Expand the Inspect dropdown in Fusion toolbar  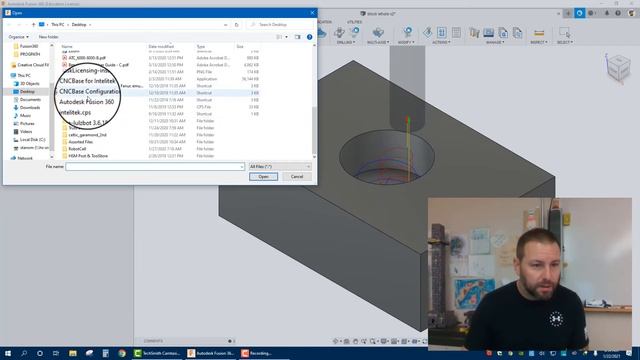click(538, 42)
